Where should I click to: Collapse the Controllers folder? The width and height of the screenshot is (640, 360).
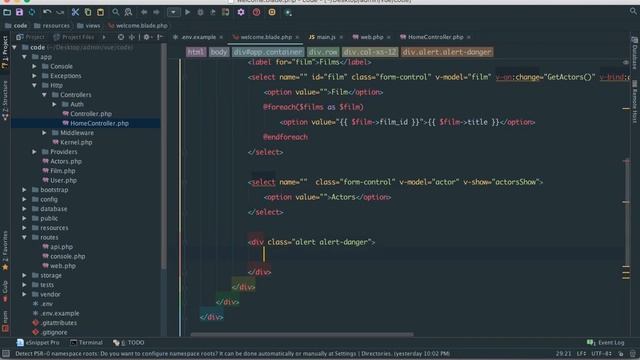(x=44, y=95)
